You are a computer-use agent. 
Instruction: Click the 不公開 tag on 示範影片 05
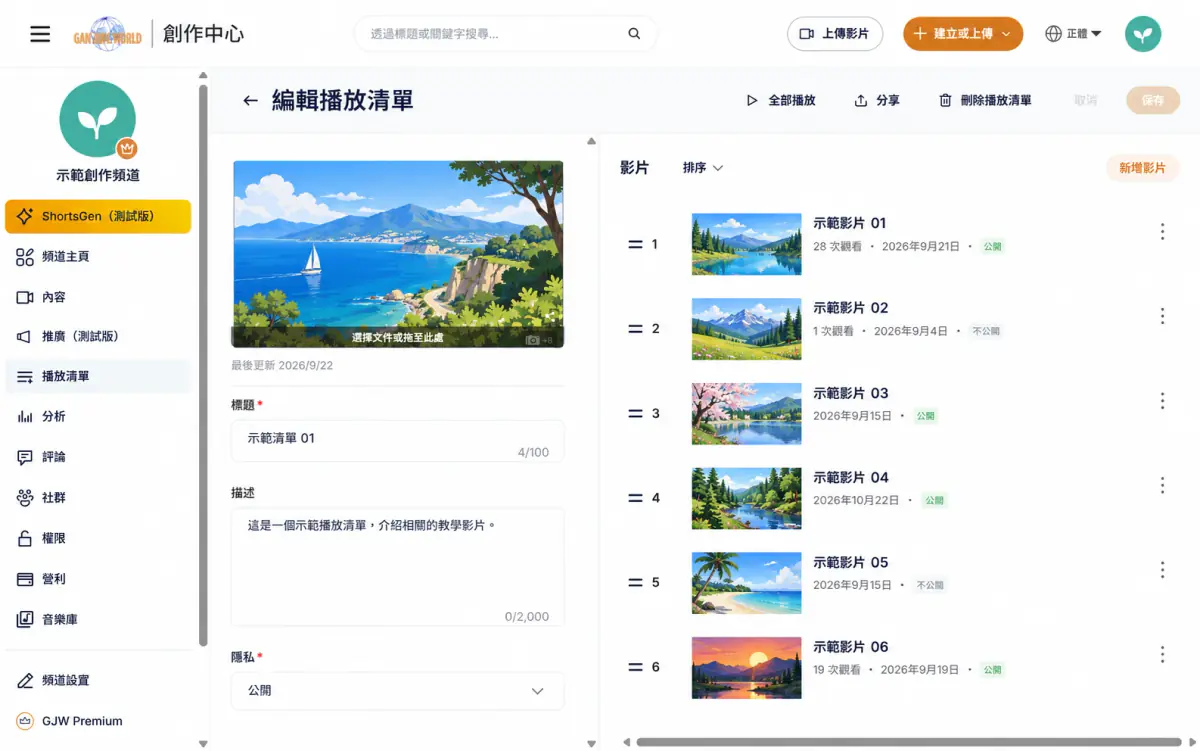tap(929, 585)
